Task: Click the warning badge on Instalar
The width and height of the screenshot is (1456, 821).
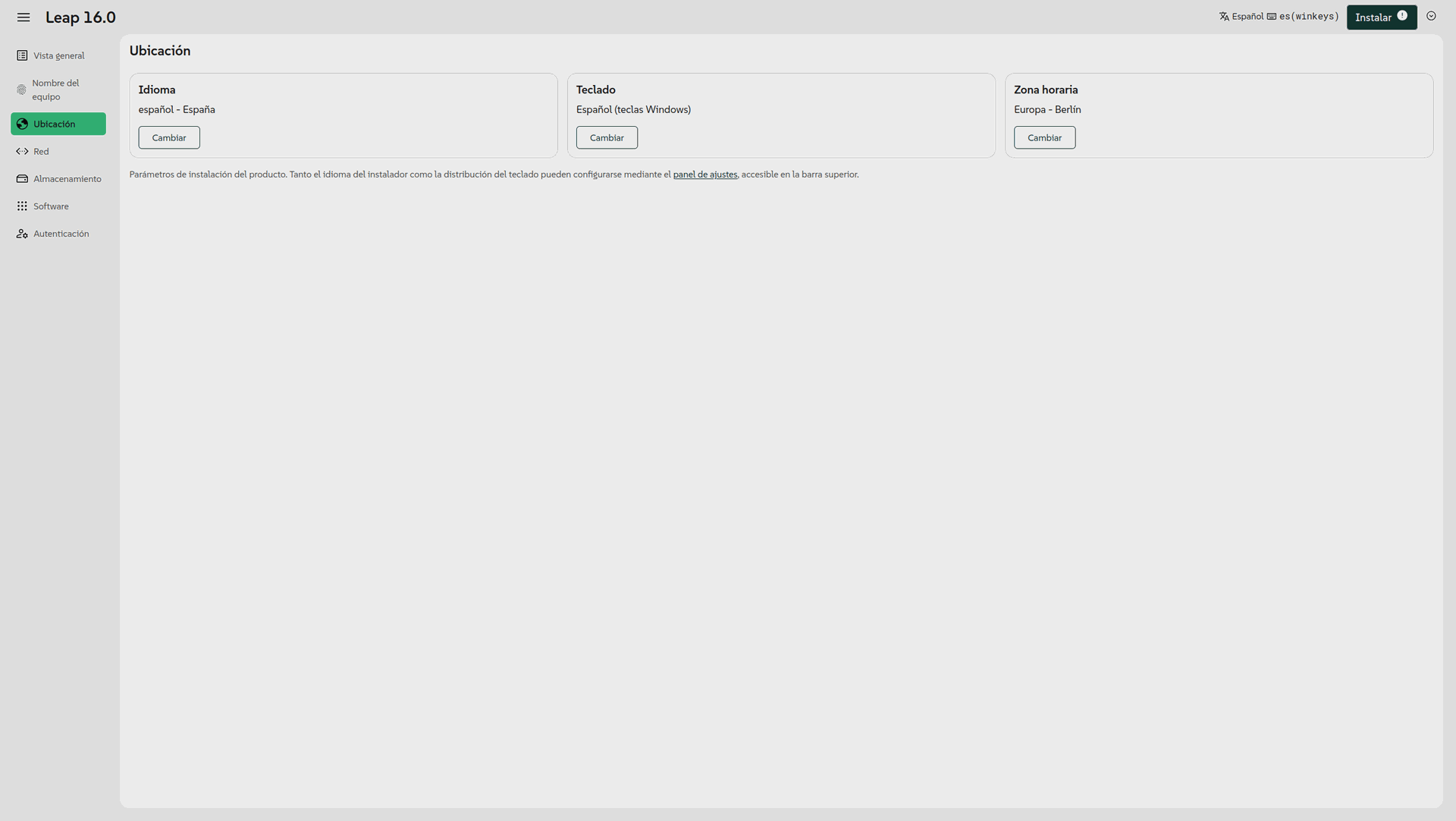Action: click(1402, 15)
